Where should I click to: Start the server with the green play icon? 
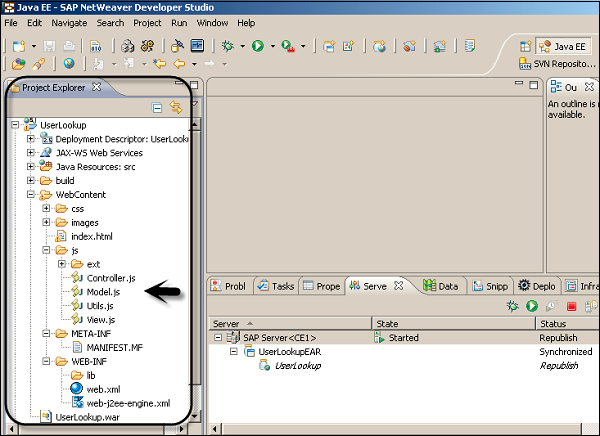(x=532, y=305)
